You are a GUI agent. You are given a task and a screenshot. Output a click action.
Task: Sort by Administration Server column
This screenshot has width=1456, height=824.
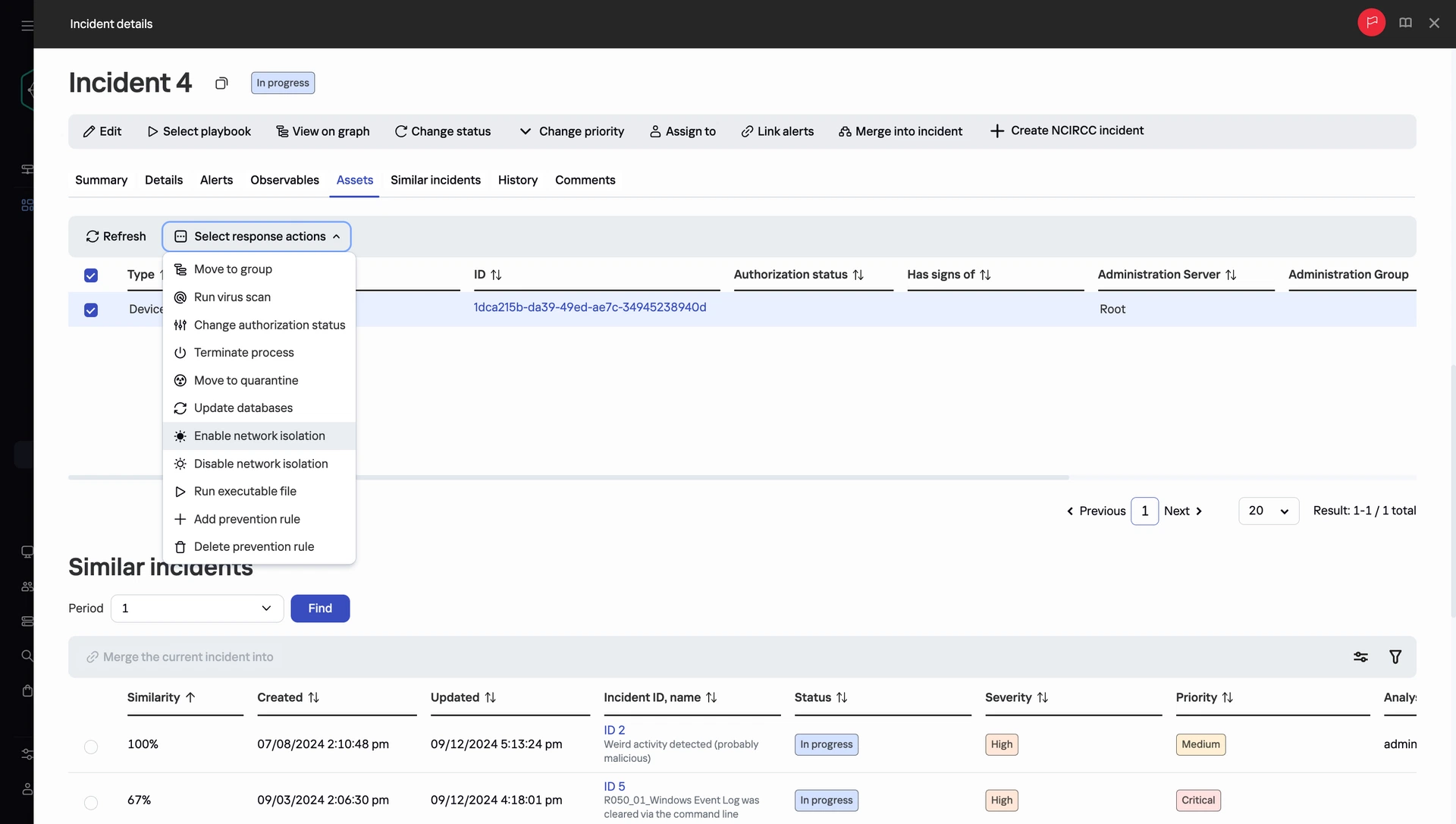[1231, 275]
